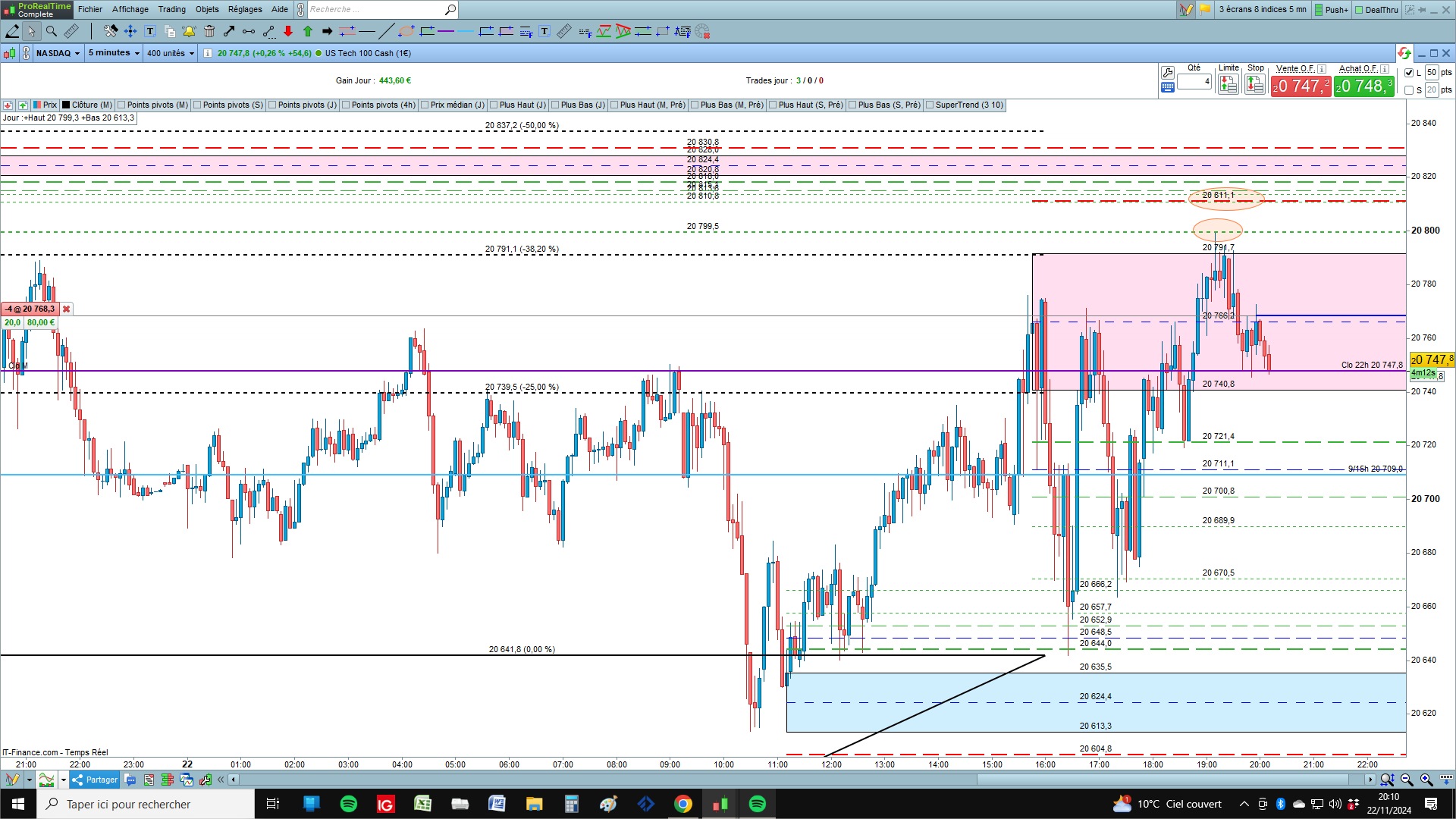Open the NASDAQ instrument dropdown
1456x819 pixels.
point(58,53)
